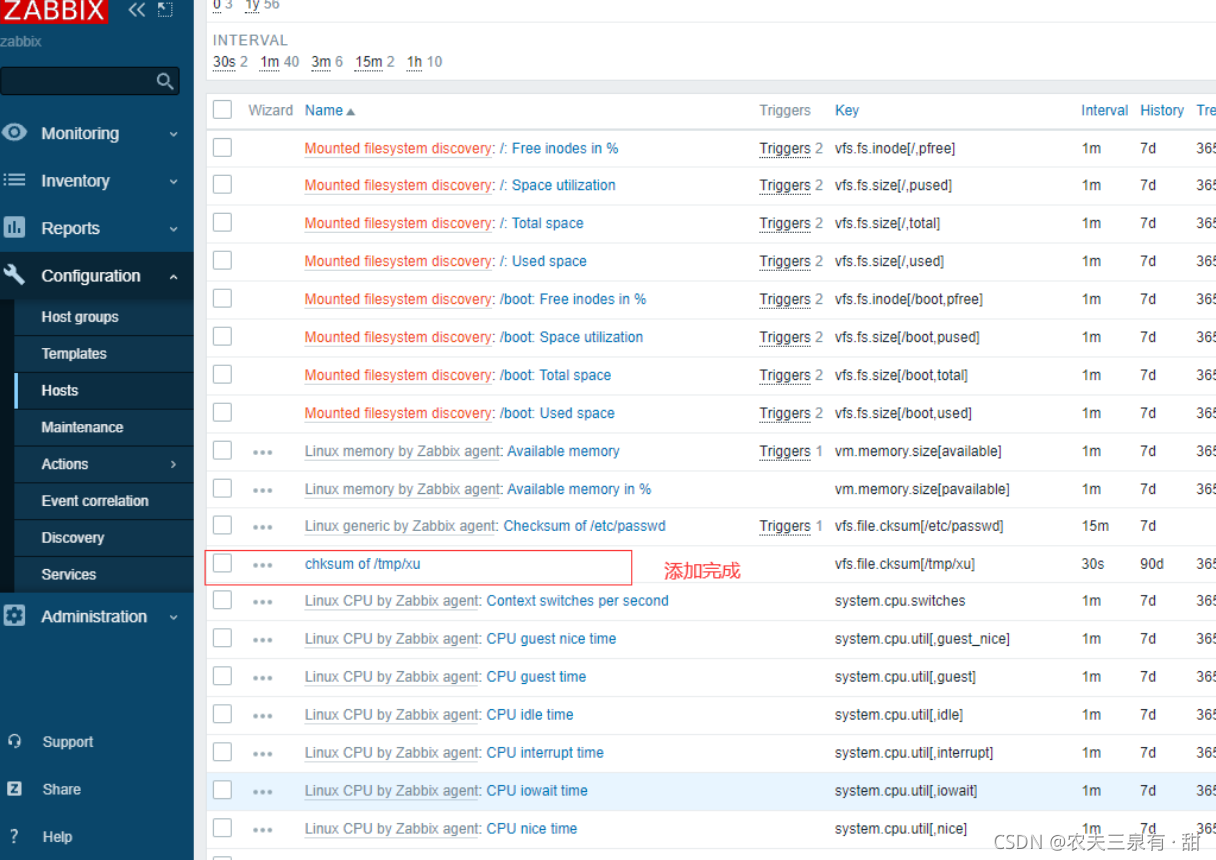Open CPU iowait time item
1216x860 pixels.
click(537, 790)
